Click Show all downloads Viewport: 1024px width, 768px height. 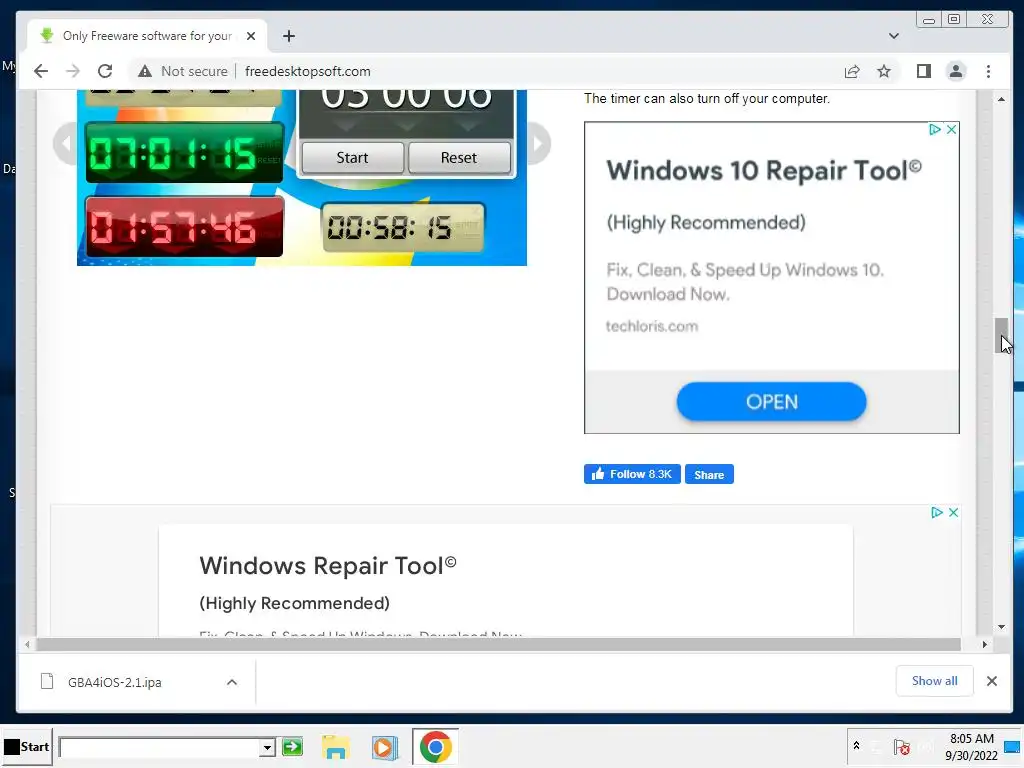pos(935,681)
